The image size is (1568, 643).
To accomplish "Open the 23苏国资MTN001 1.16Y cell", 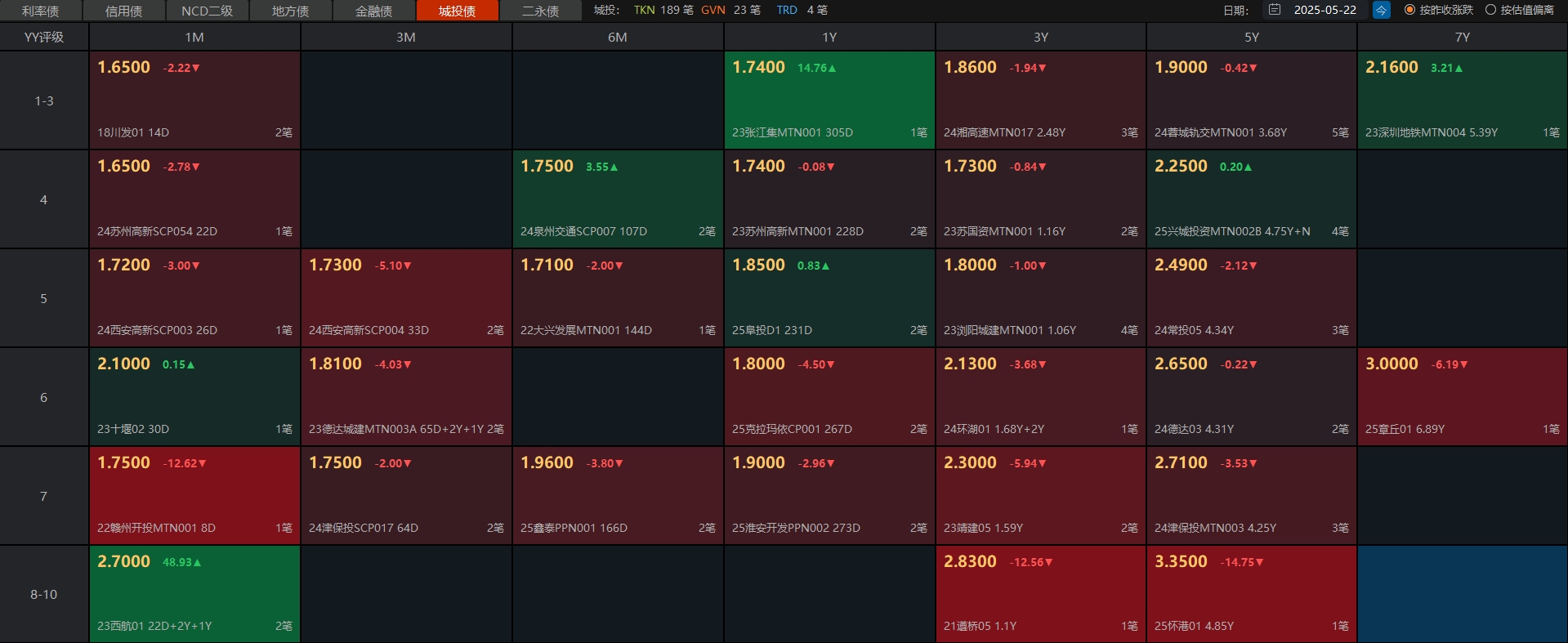I will pos(1041,199).
